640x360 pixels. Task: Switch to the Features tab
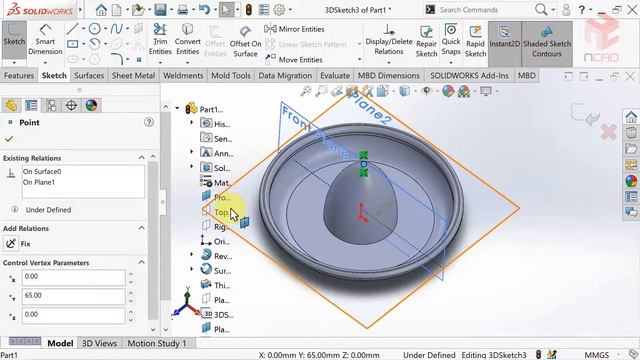(19, 76)
